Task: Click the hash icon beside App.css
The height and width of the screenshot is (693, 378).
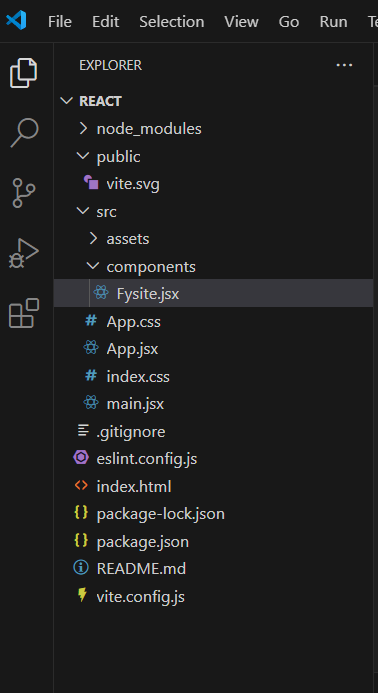Action: tap(91, 321)
